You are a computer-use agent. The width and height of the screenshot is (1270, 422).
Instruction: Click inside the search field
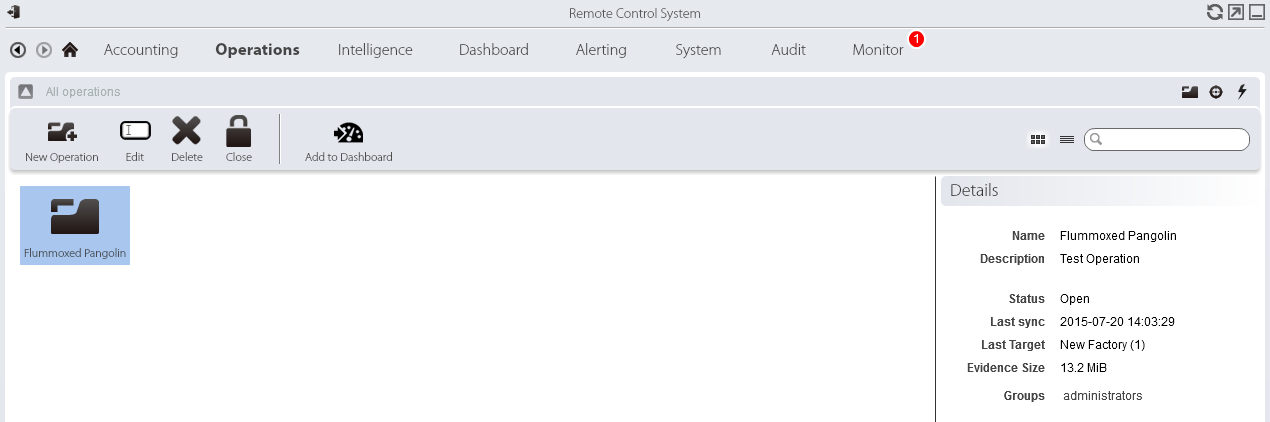pos(1172,140)
